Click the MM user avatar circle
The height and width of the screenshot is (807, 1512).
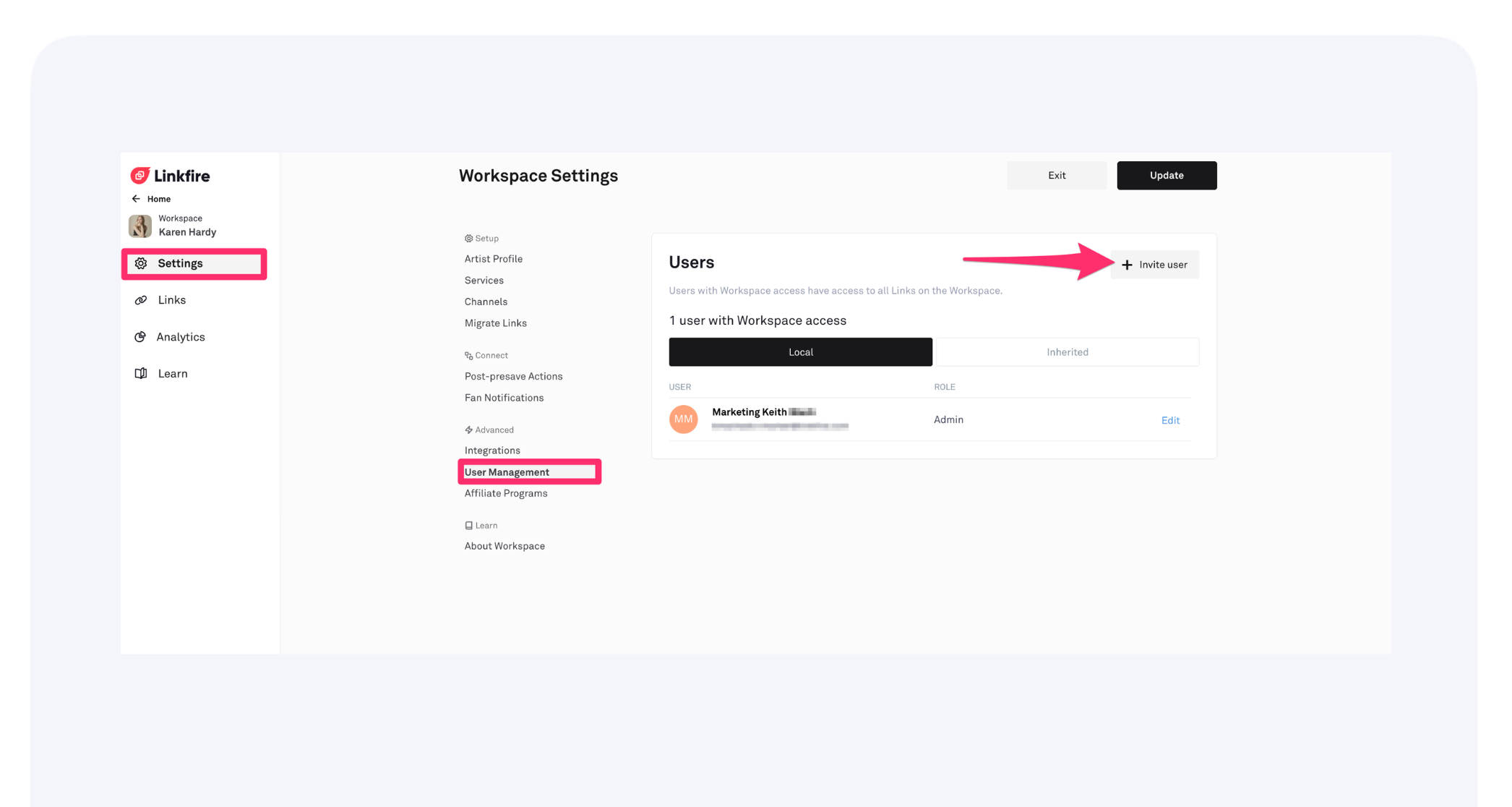(683, 419)
